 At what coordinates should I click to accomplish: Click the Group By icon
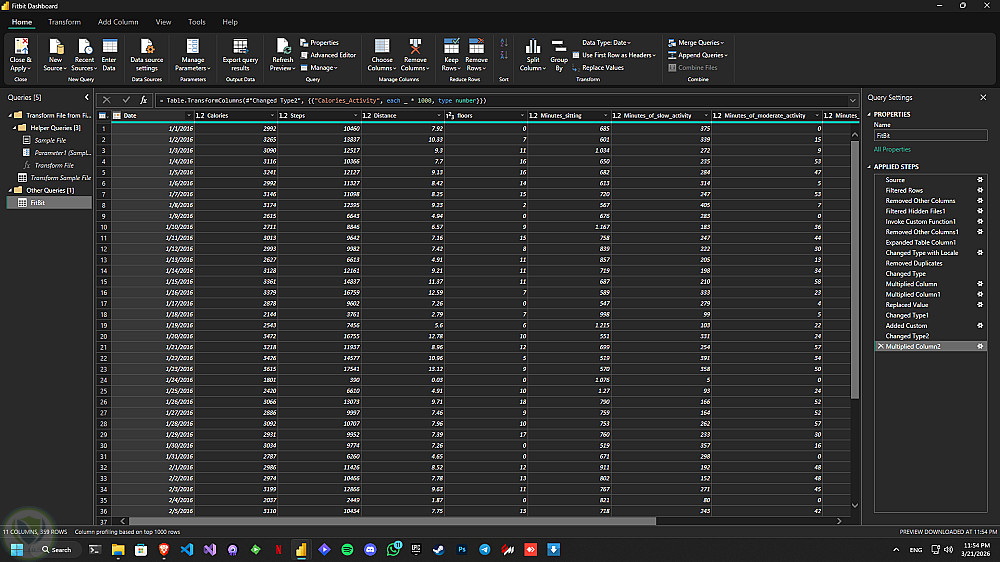coord(559,47)
